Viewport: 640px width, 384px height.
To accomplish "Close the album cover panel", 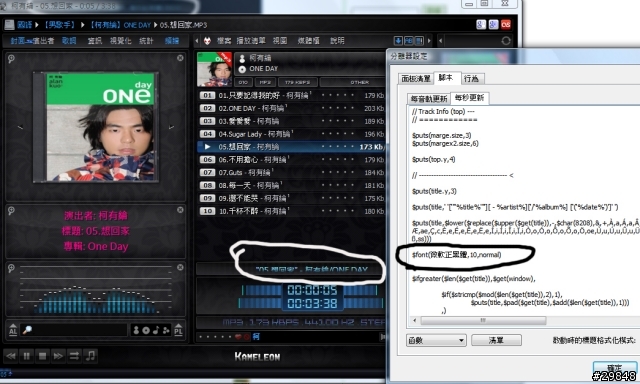I will pyautogui.click(x=180, y=58).
